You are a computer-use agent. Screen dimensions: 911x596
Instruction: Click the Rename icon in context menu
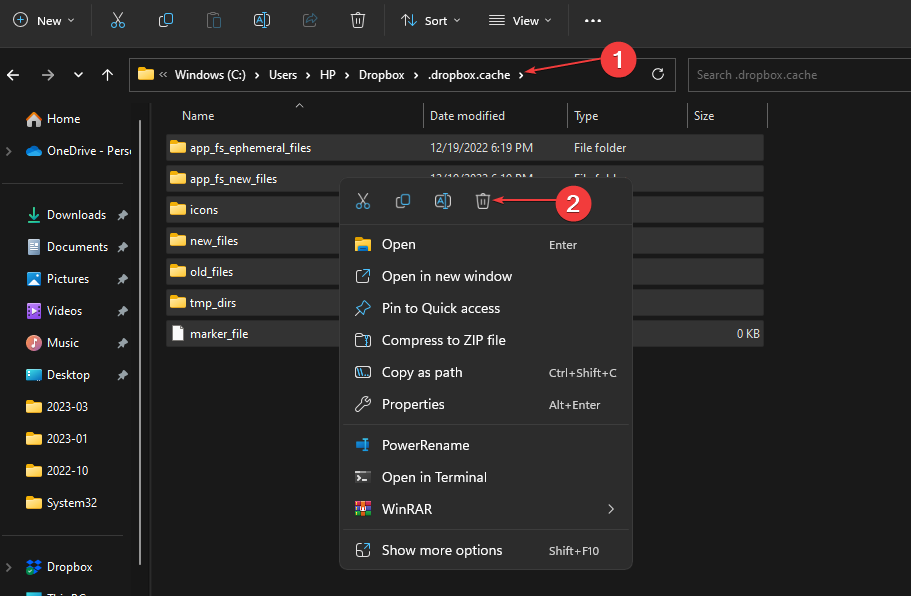coord(442,202)
